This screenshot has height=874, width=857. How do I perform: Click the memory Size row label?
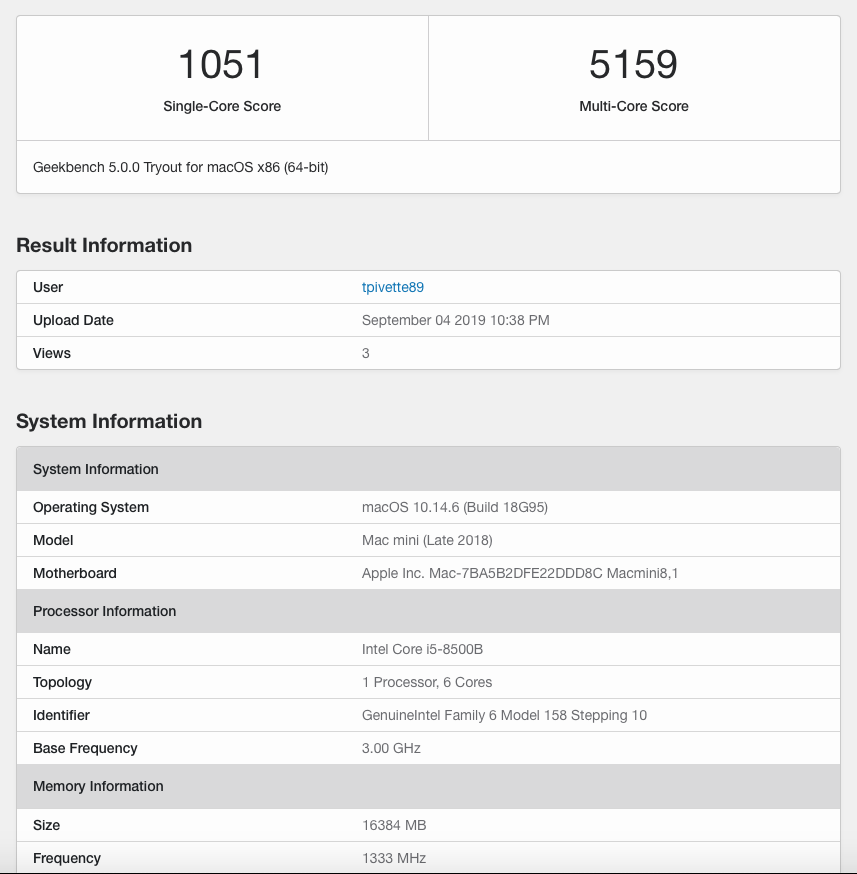click(46, 825)
